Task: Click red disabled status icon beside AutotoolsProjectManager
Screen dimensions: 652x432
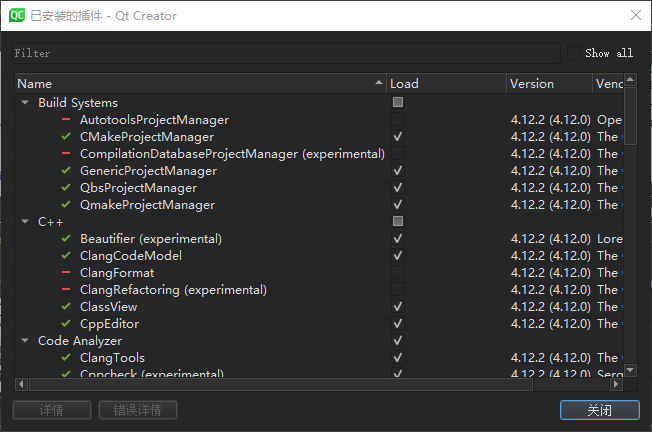Action: [66, 120]
